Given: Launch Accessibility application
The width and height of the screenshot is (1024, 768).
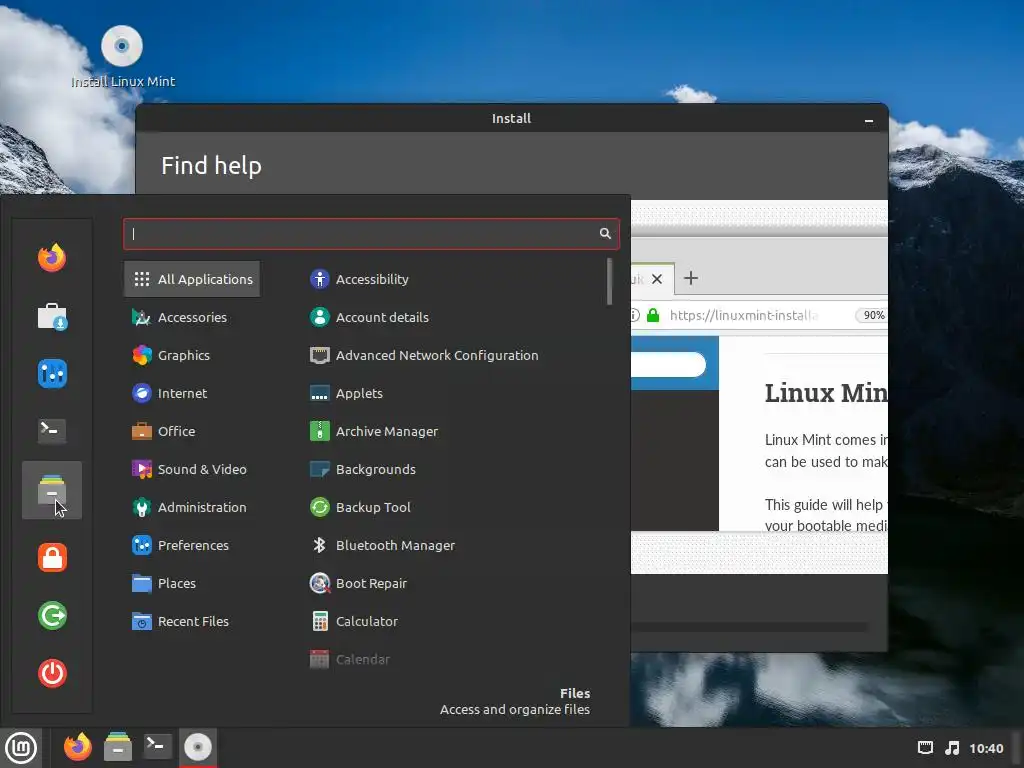Looking at the screenshot, I should click(359, 279).
